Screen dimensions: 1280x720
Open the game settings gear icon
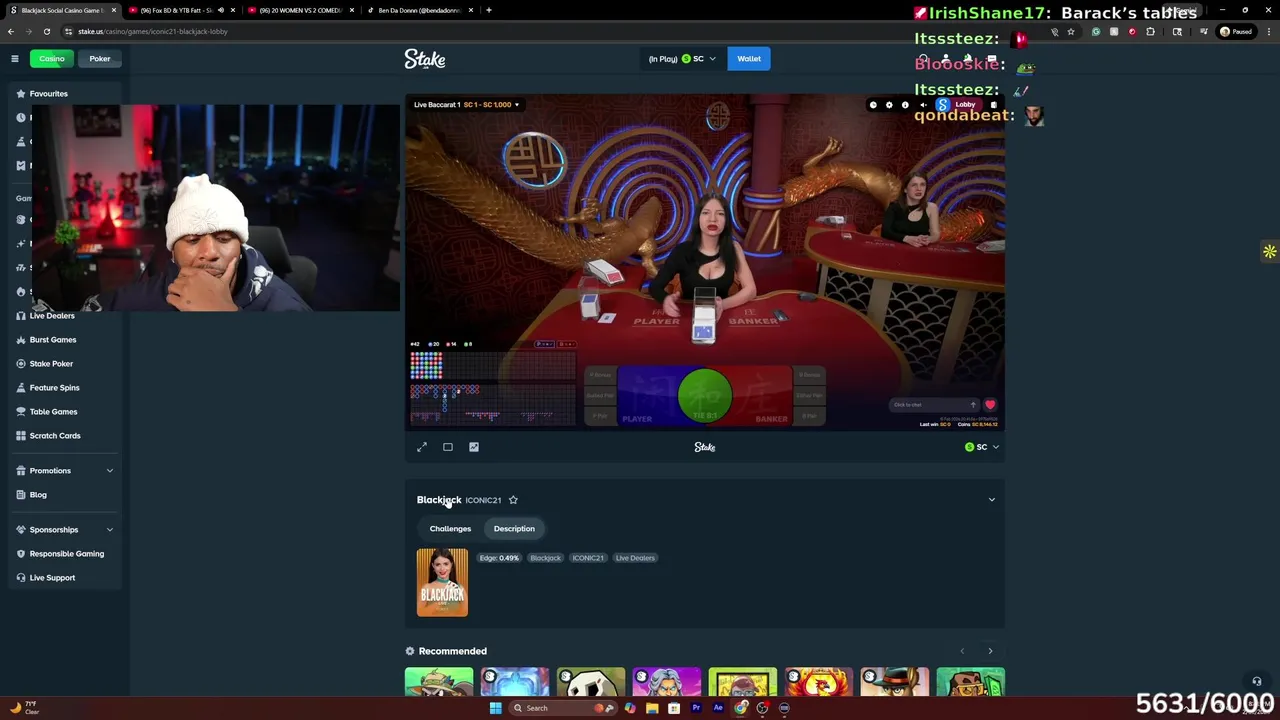point(889,105)
